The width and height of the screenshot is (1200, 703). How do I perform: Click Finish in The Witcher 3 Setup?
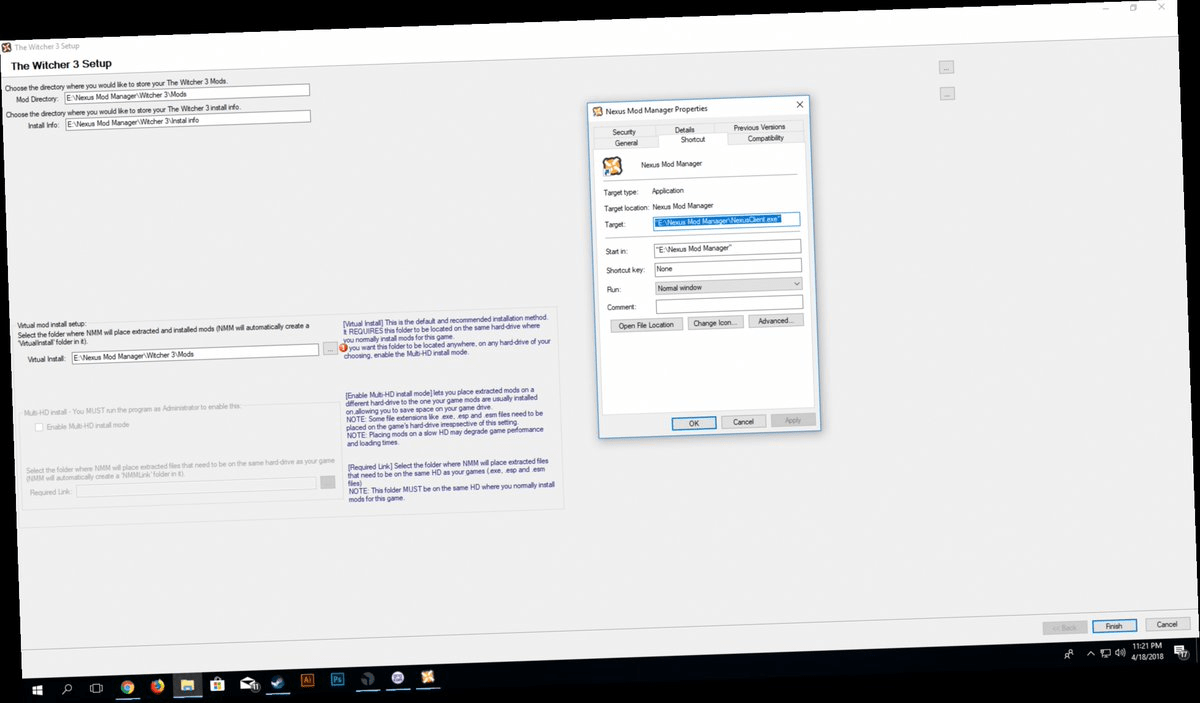1114,625
